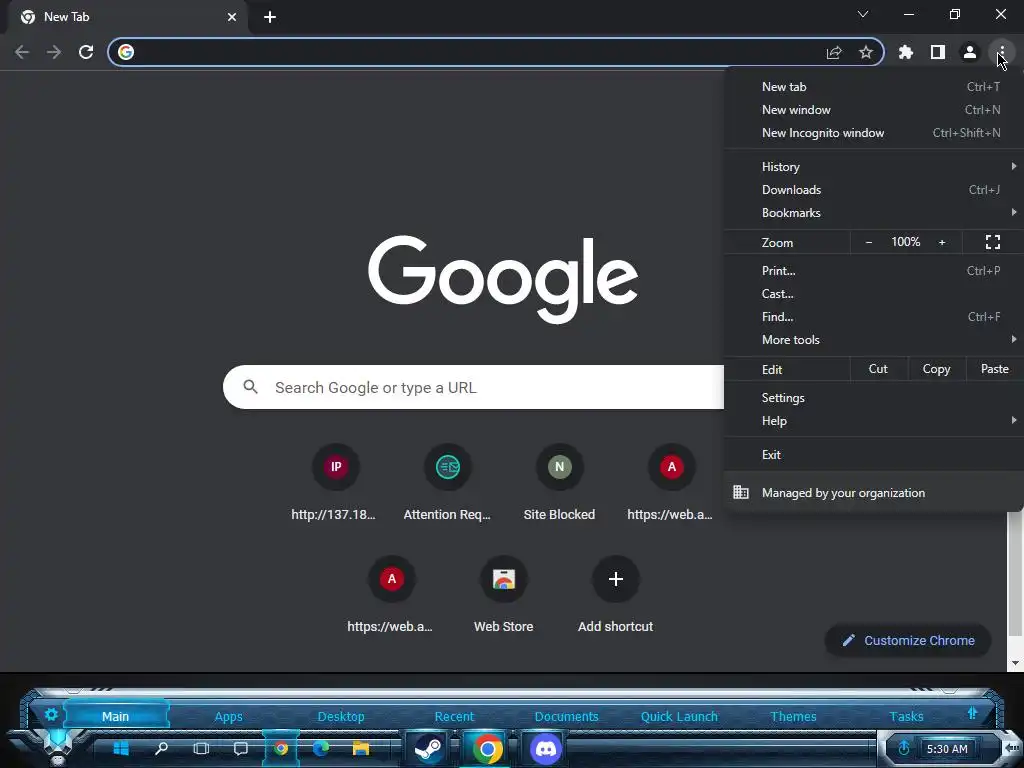
Task: Open a New Incognito window
Action: (x=874, y=133)
